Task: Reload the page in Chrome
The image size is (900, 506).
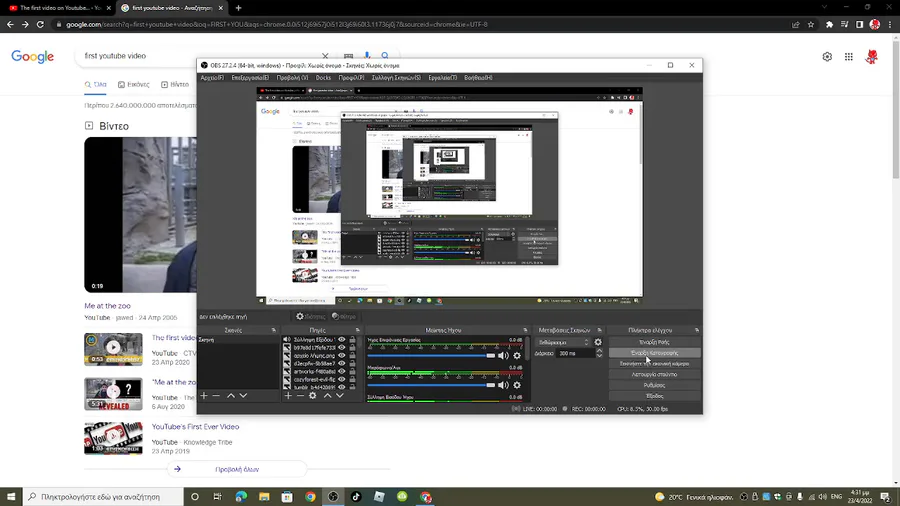Action: (x=40, y=25)
